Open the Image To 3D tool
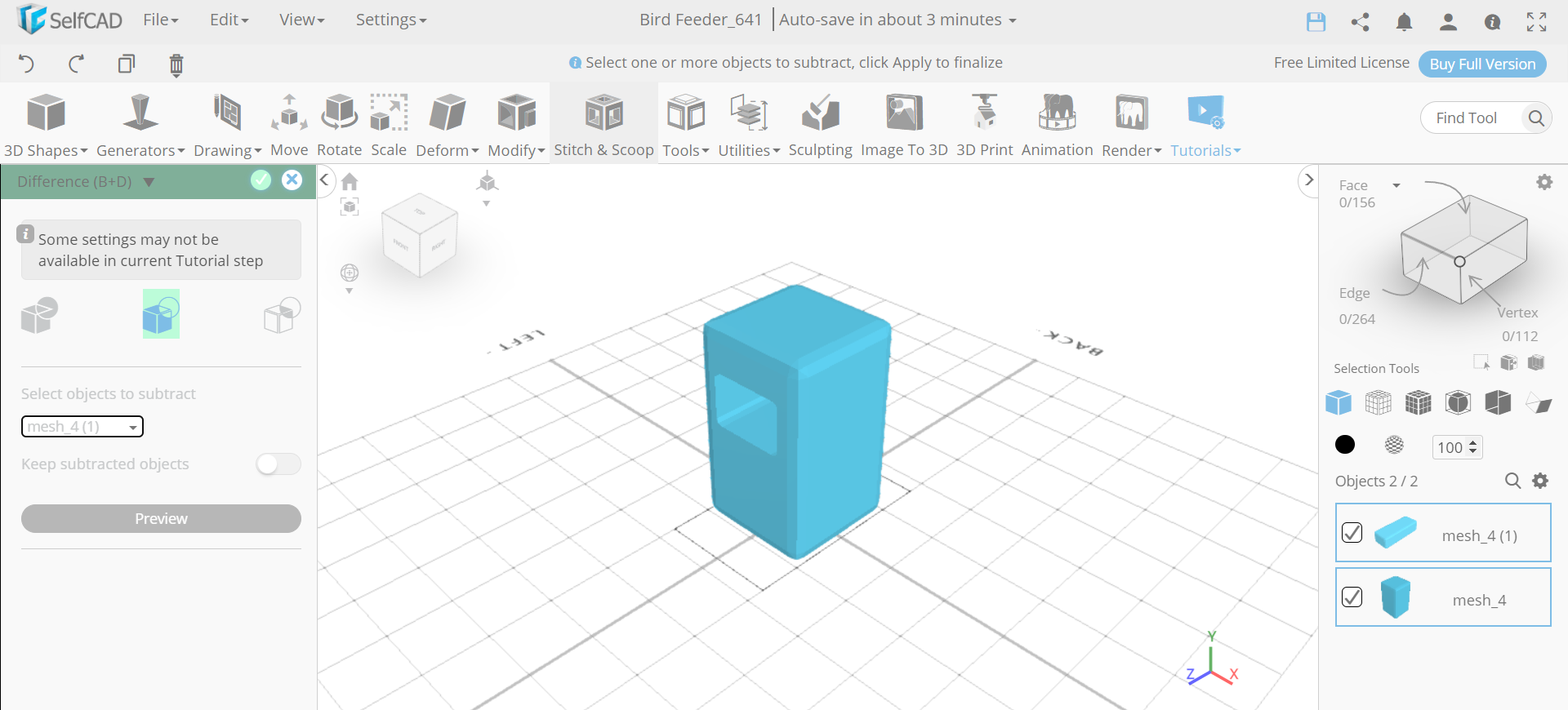The width and height of the screenshot is (1568, 710). pyautogui.click(x=904, y=124)
